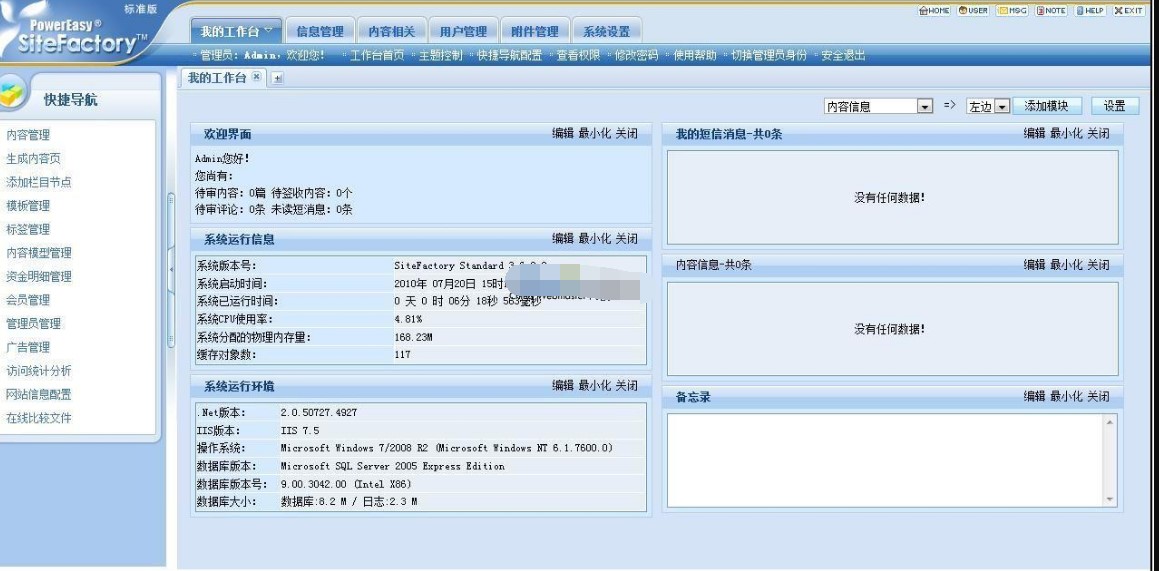Add a new tab with plus icon
1159x571 pixels.
277,78
